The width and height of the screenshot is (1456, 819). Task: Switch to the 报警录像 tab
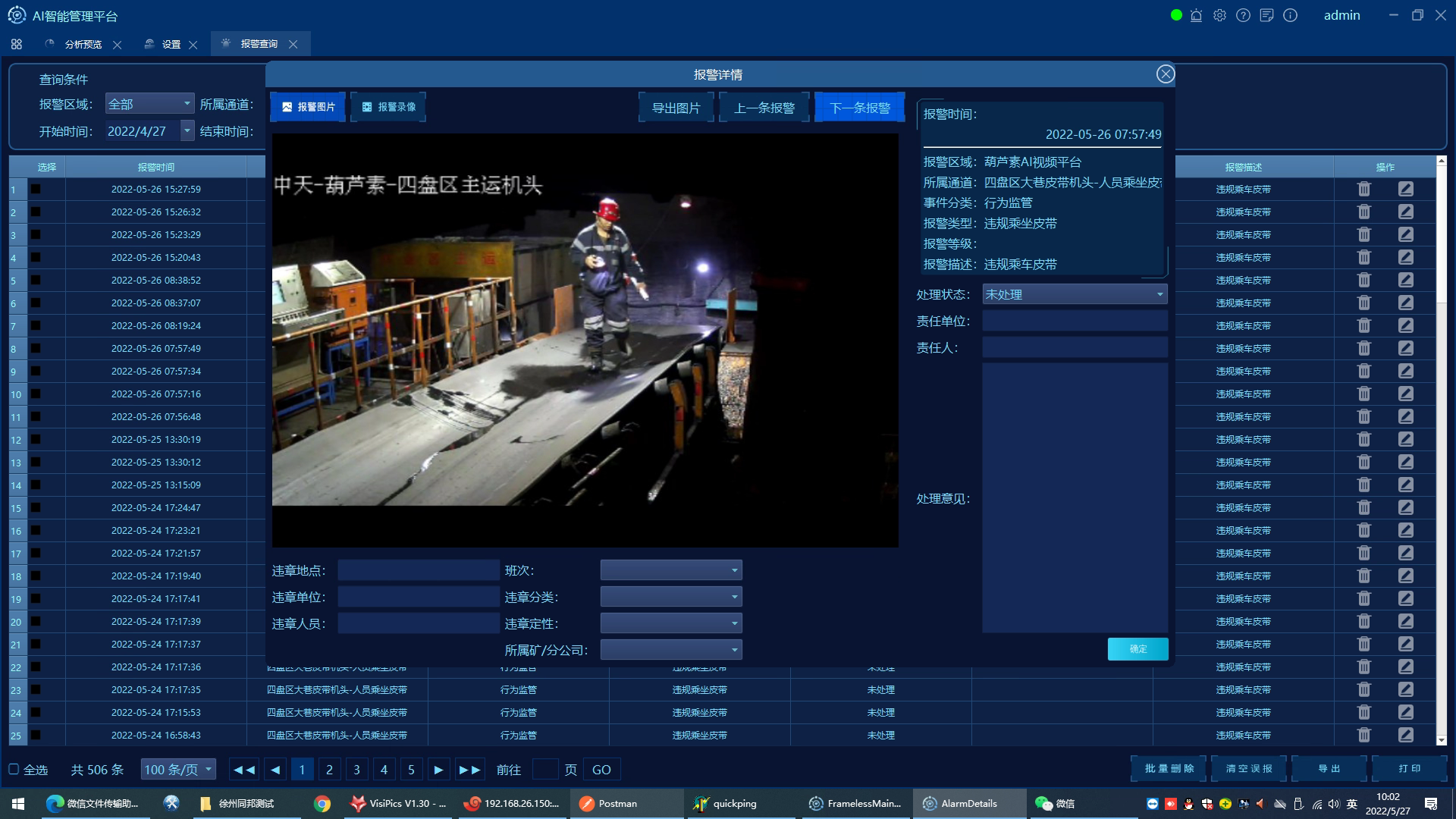point(388,107)
